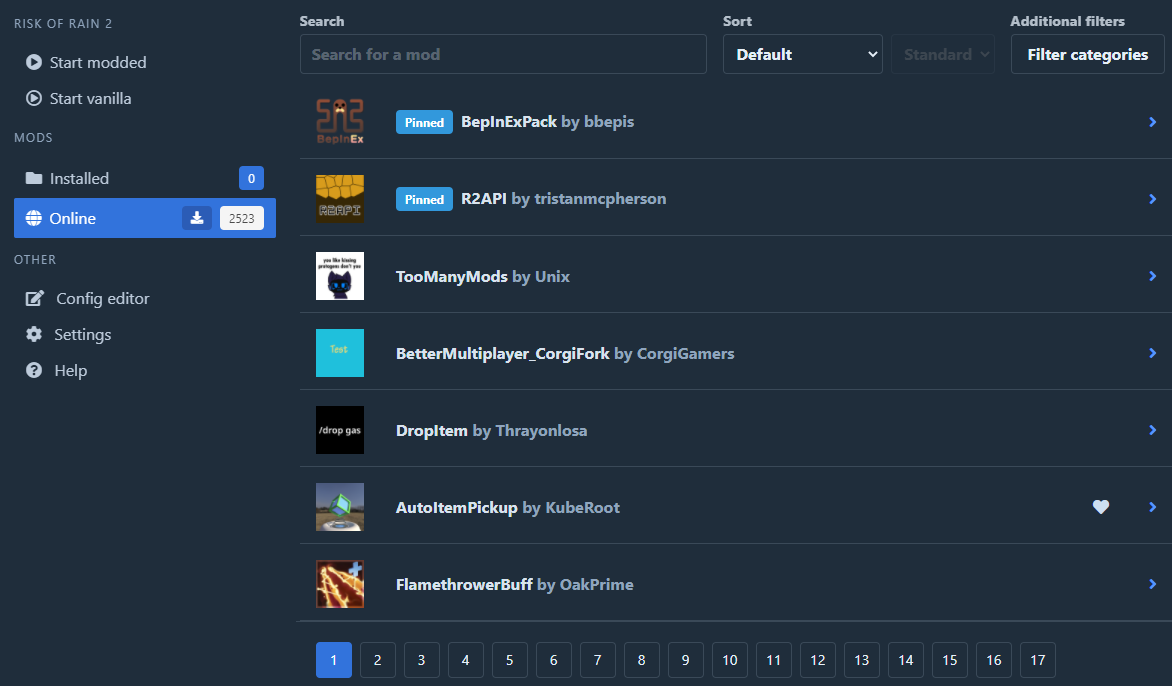Click the DropItem black thumbnail

point(340,430)
